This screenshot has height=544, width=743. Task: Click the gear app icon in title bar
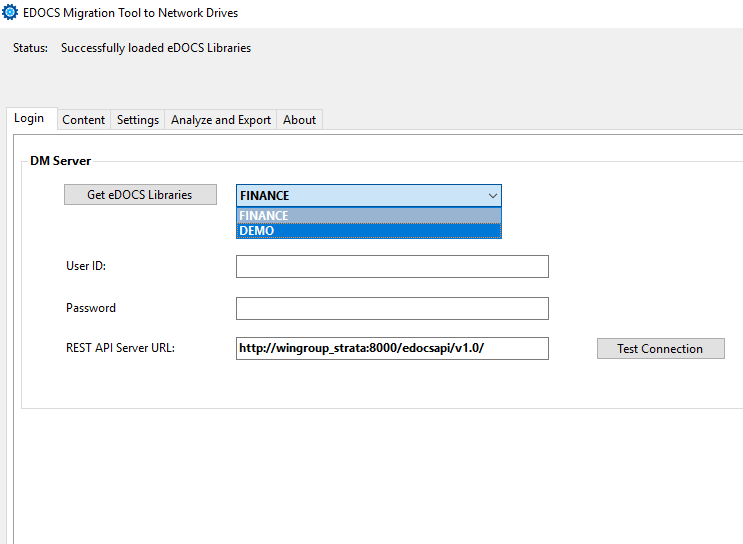click(11, 13)
